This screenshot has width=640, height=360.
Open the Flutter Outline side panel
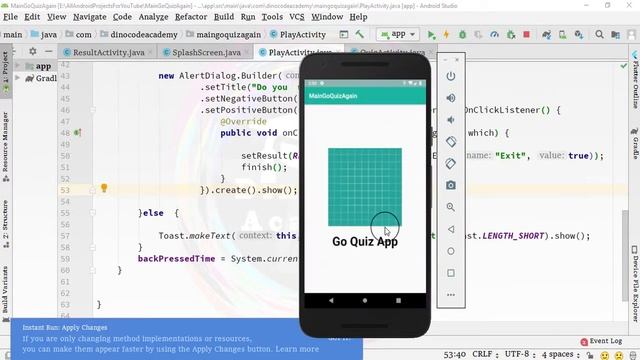(635, 79)
